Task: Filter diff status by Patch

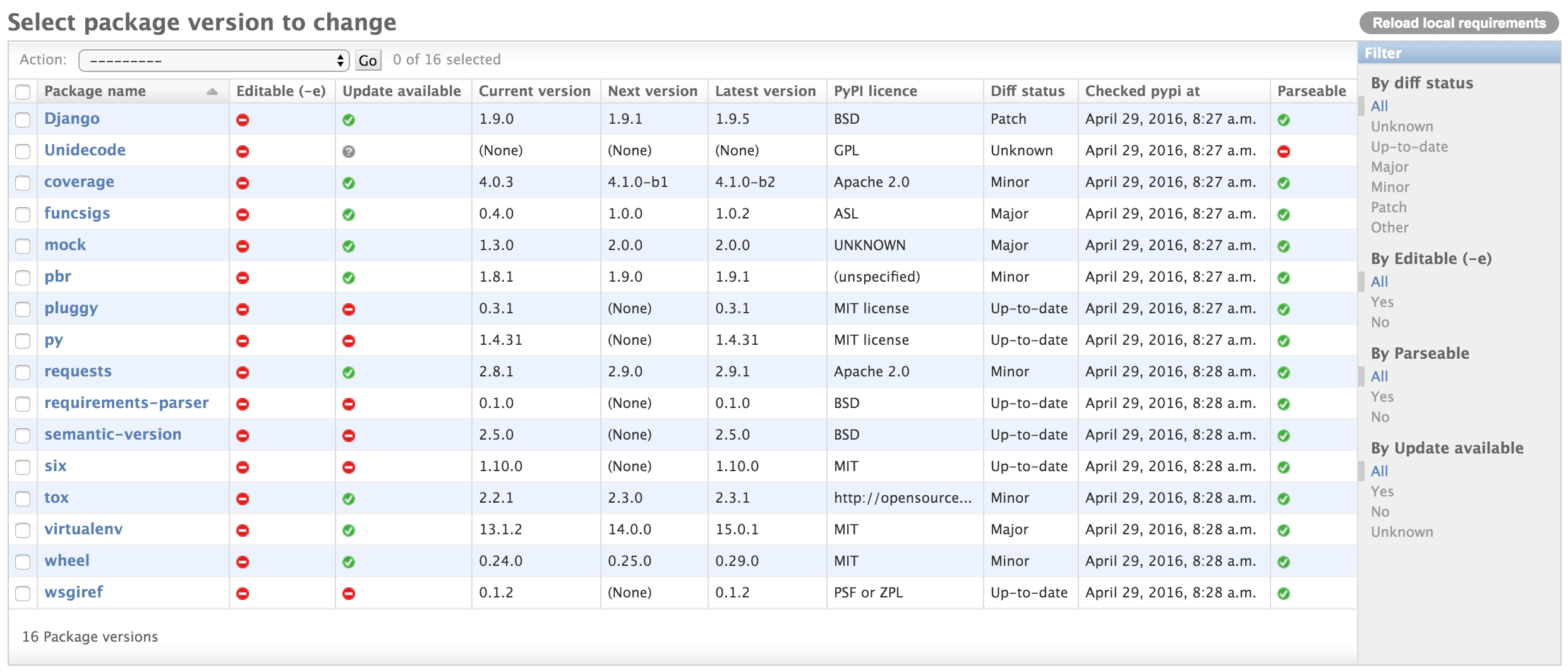Action: [1389, 207]
